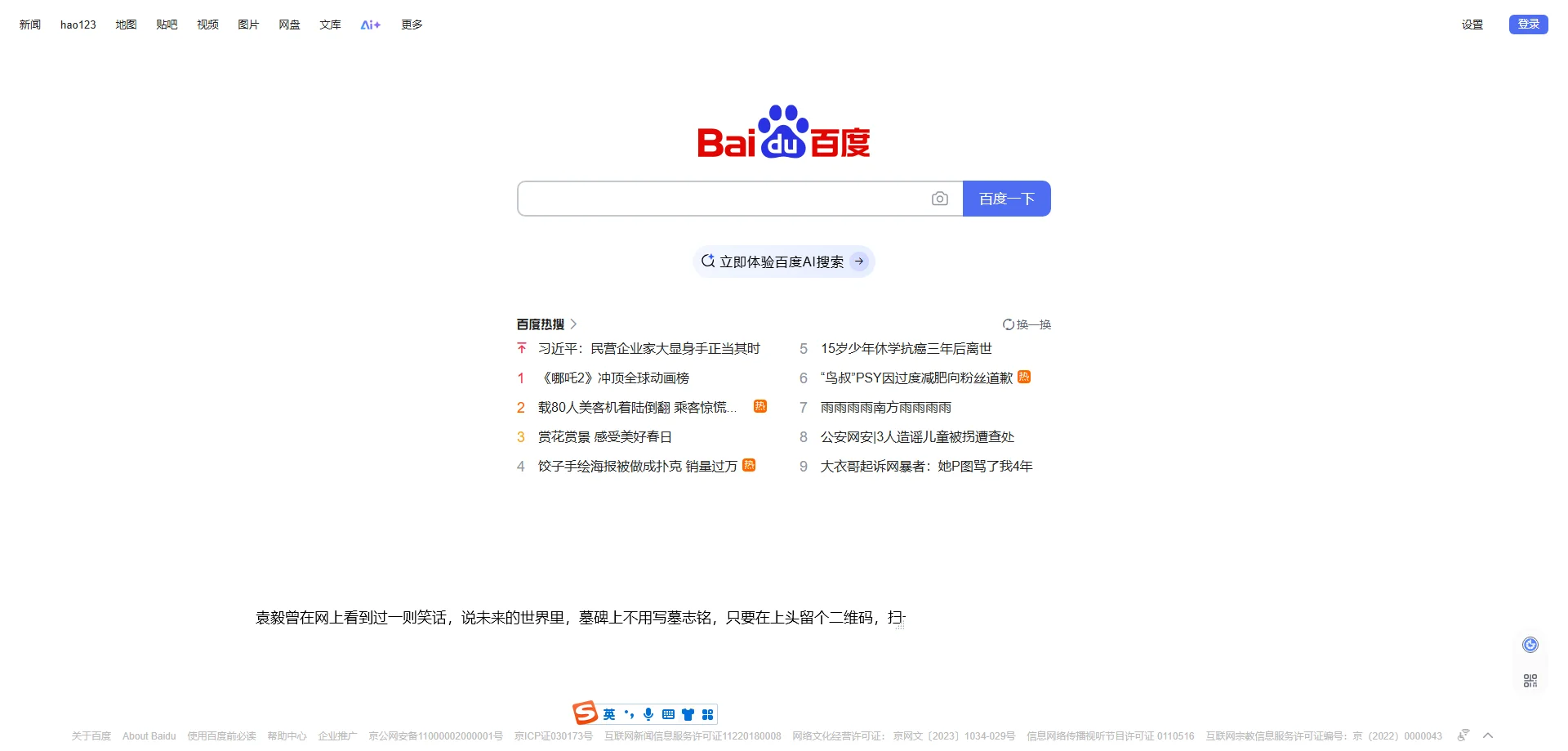This screenshot has width=1568, height=751.
Task: Click the 热 badge next to 饺子手绘海报
Action: (x=748, y=465)
